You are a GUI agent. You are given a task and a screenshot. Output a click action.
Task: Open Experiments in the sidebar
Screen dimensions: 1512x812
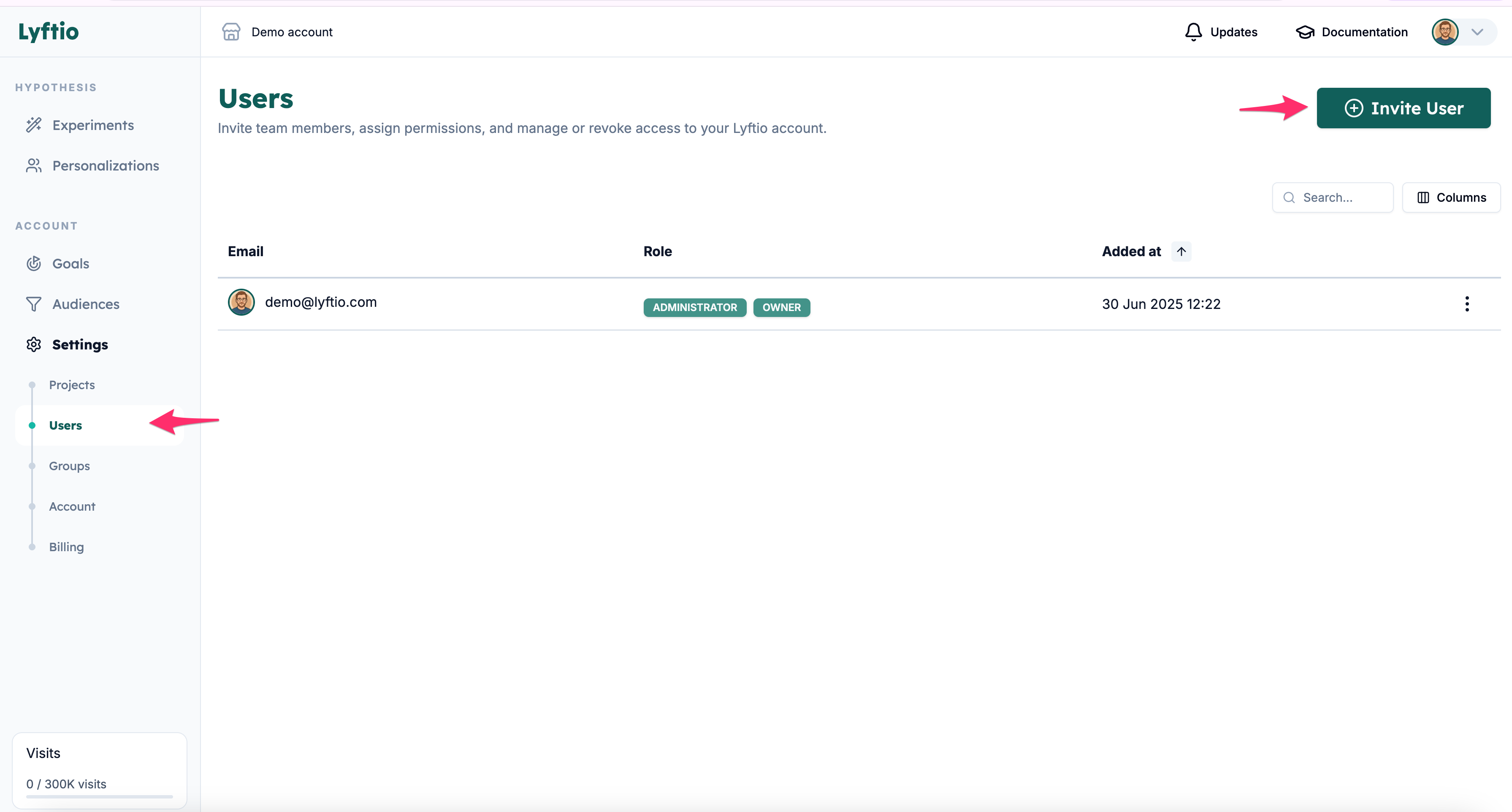pyautogui.click(x=93, y=125)
